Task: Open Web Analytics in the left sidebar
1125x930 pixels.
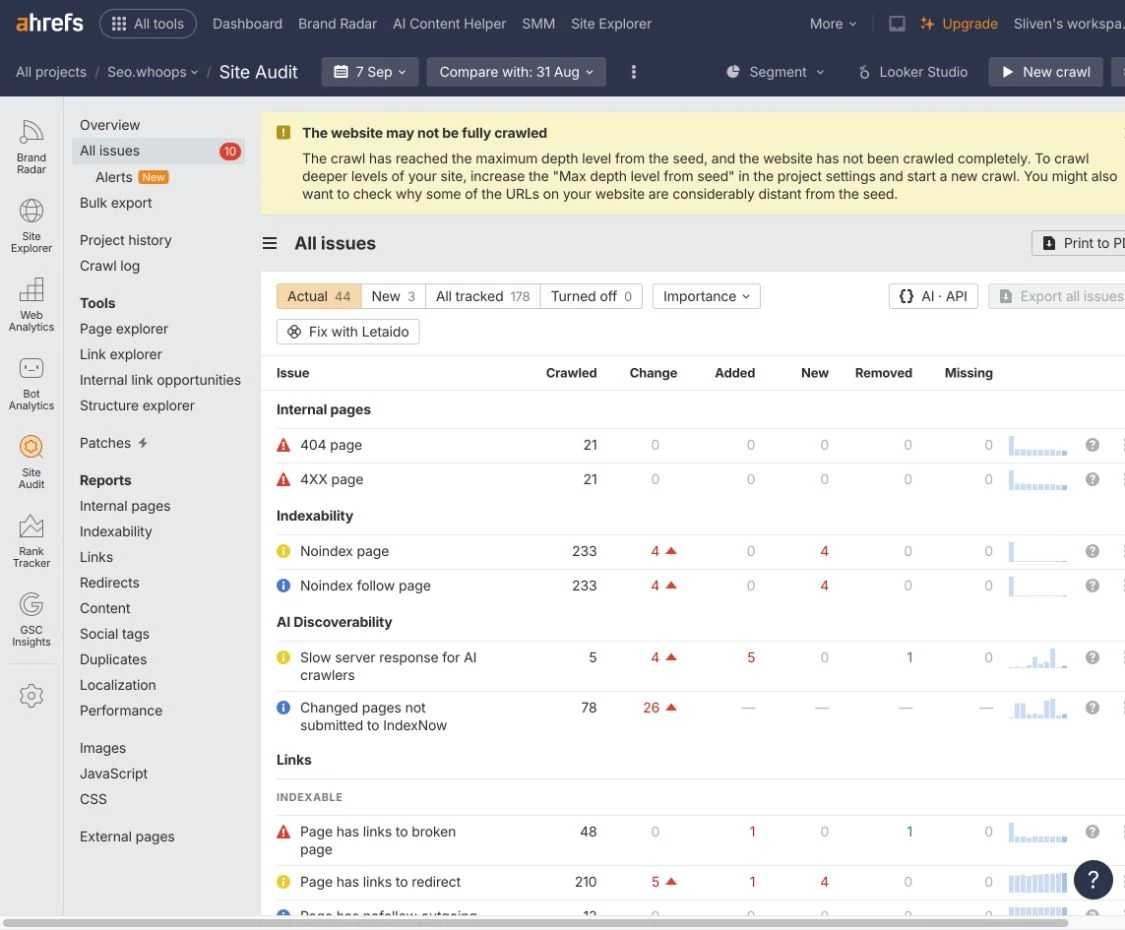Action: (31, 305)
